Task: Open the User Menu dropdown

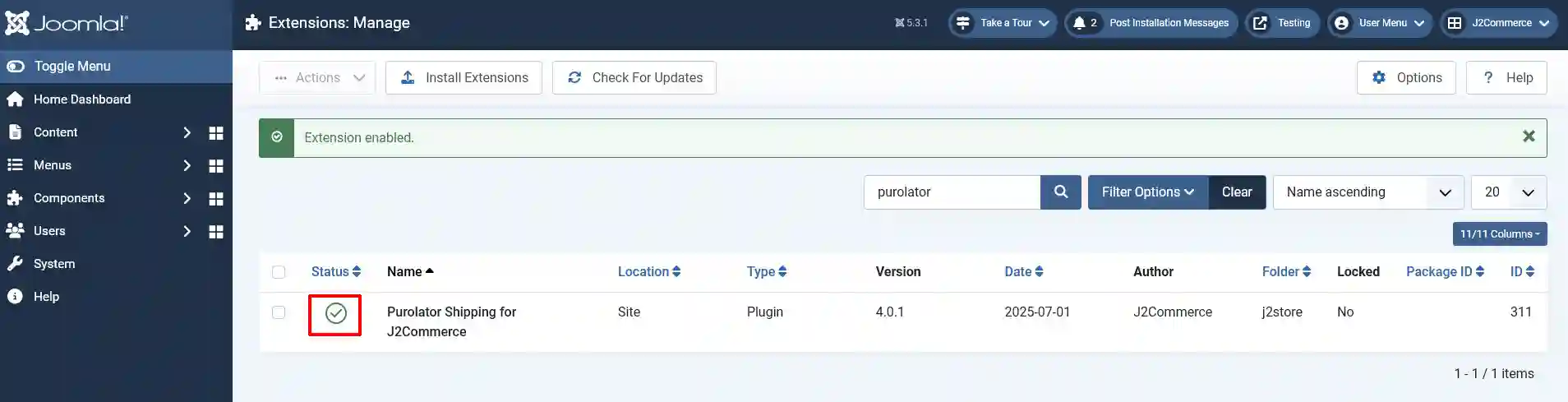Action: [x=1380, y=23]
